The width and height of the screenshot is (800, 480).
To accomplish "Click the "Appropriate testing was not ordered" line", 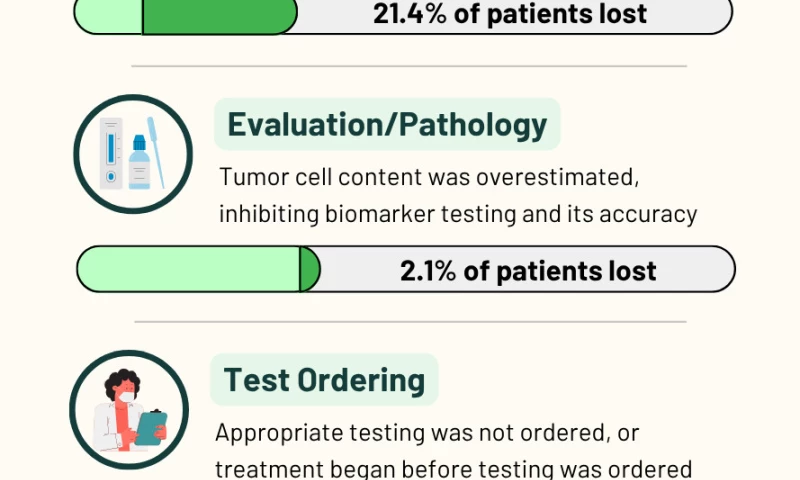I will [427, 433].
